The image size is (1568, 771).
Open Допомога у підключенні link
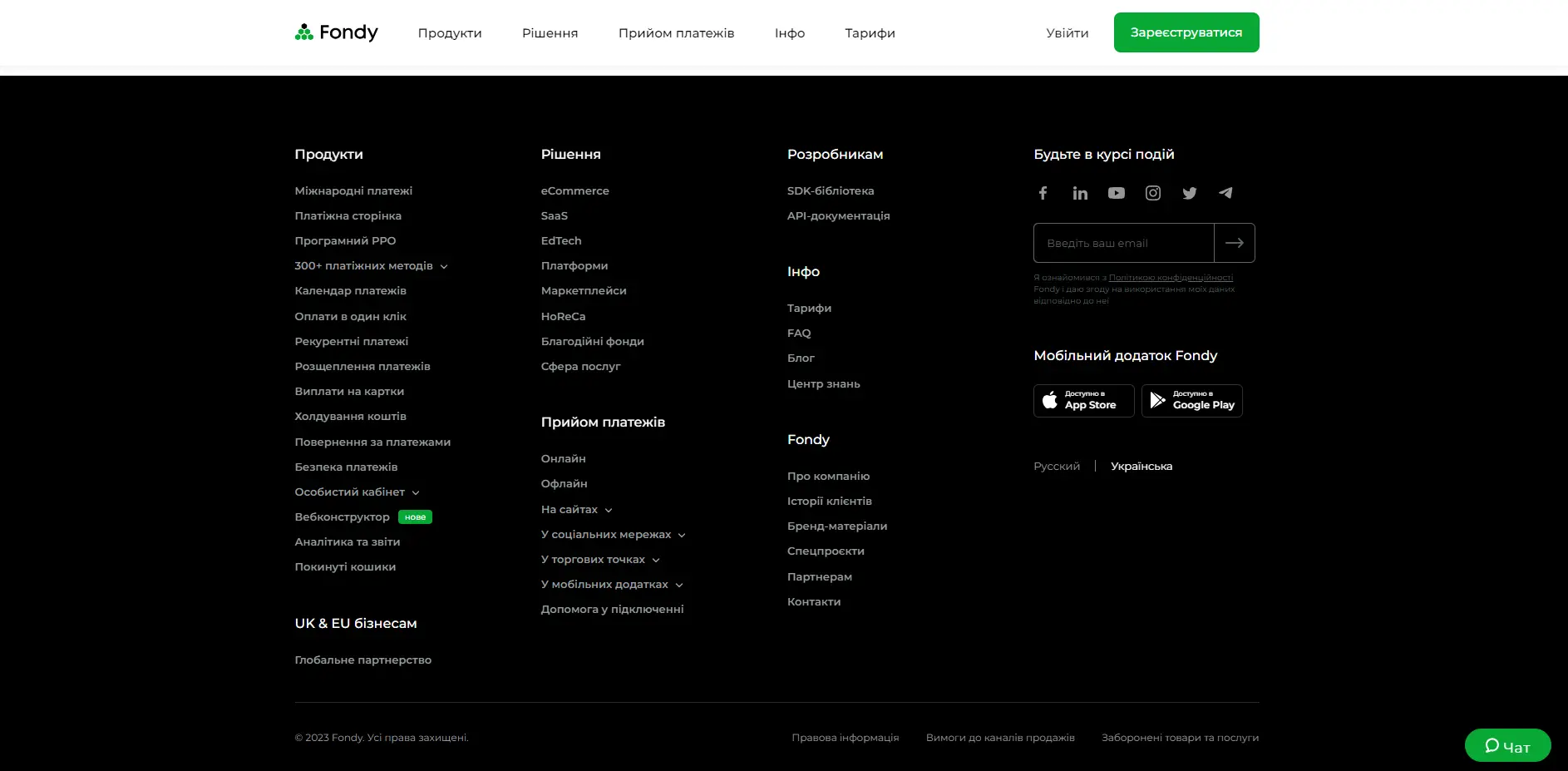(x=613, y=610)
